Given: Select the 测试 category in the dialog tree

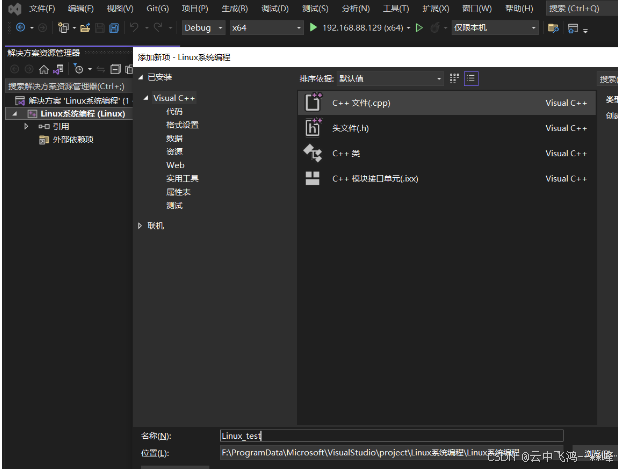Looking at the screenshot, I should [174, 205].
